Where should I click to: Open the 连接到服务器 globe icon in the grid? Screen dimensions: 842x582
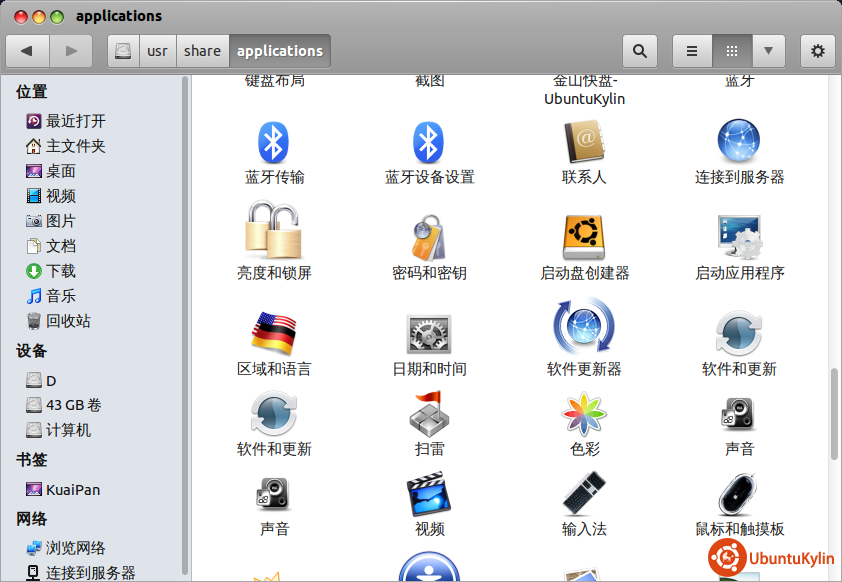tap(739, 143)
